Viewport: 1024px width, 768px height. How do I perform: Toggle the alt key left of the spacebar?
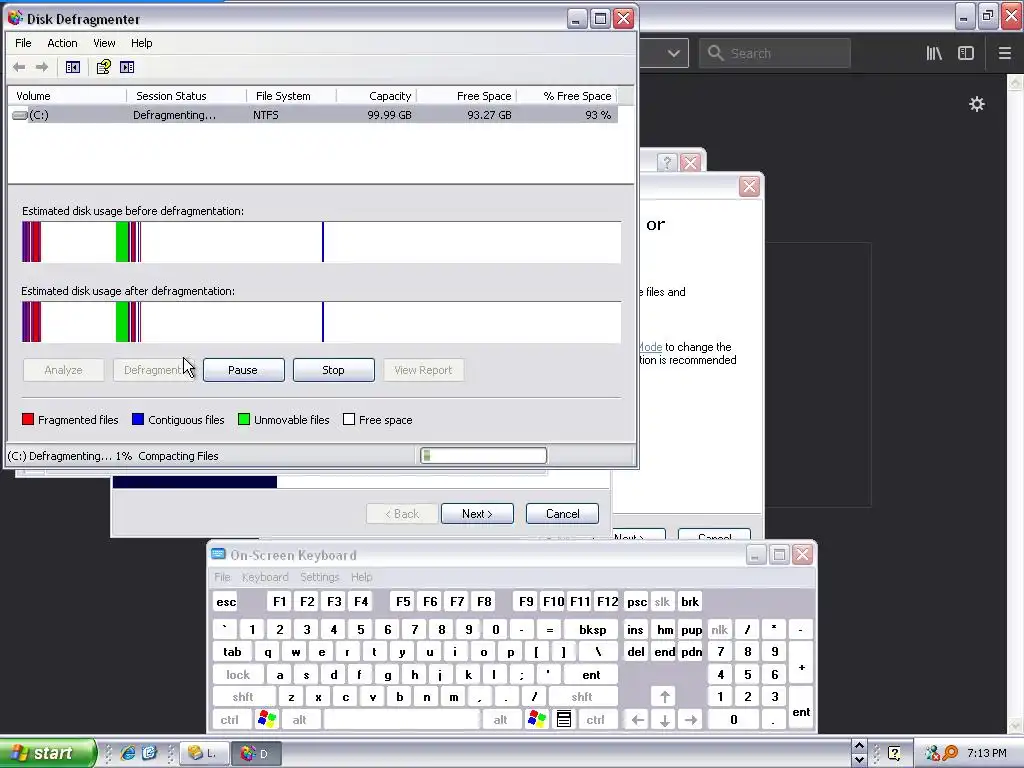(299, 720)
